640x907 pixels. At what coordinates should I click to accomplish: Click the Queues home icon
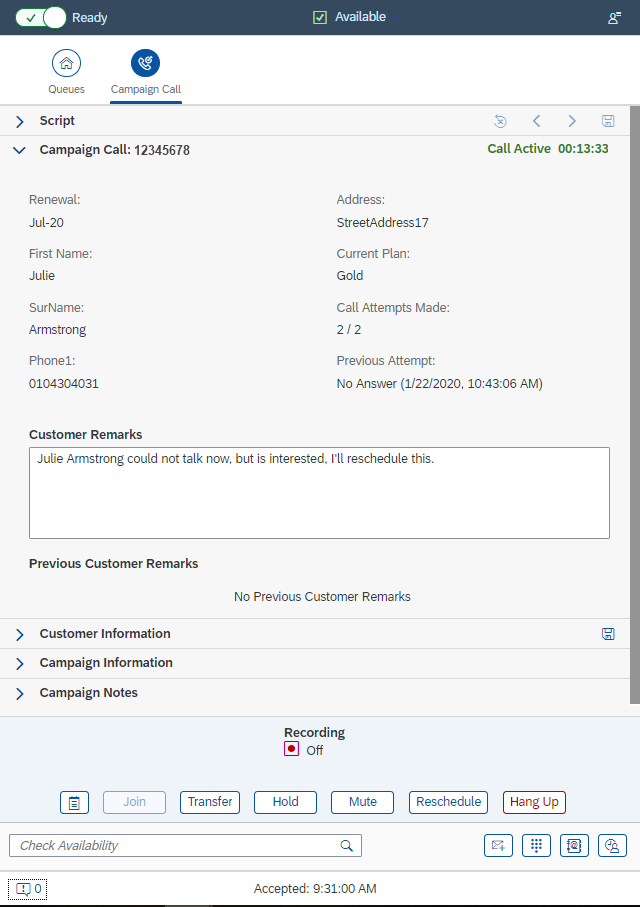coord(66,63)
